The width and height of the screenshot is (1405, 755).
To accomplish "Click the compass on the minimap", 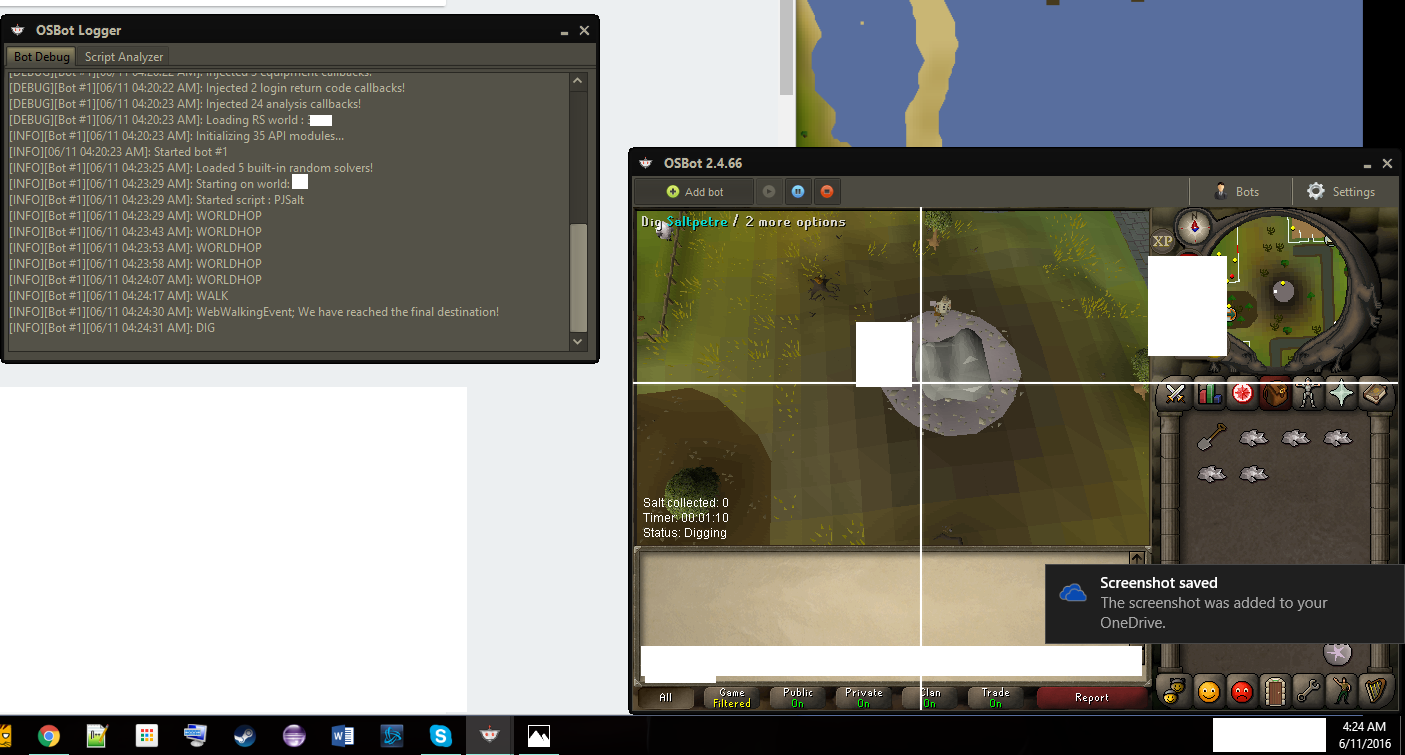I will click(1194, 228).
